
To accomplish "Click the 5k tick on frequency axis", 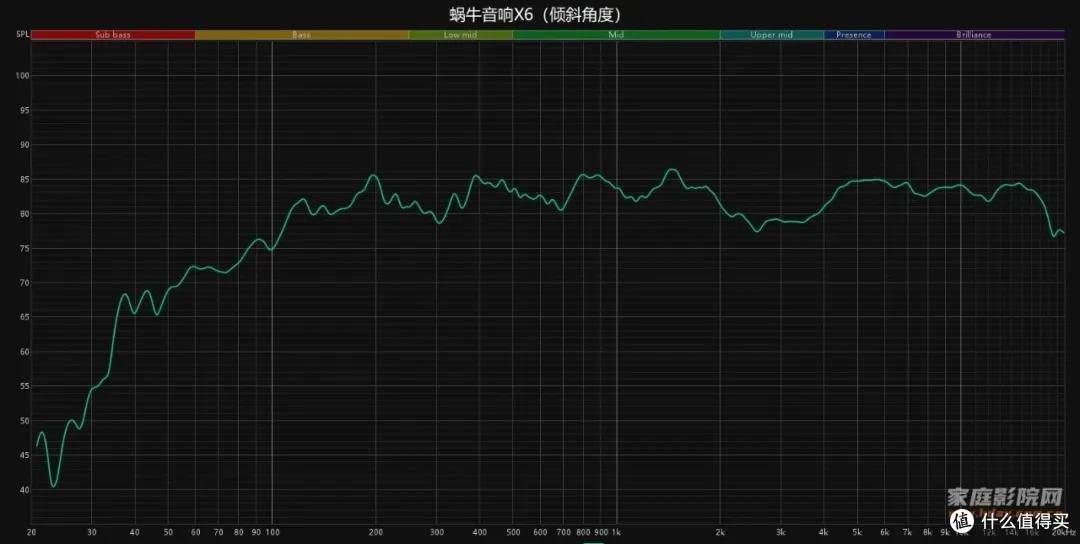I will pyautogui.click(x=858, y=532).
